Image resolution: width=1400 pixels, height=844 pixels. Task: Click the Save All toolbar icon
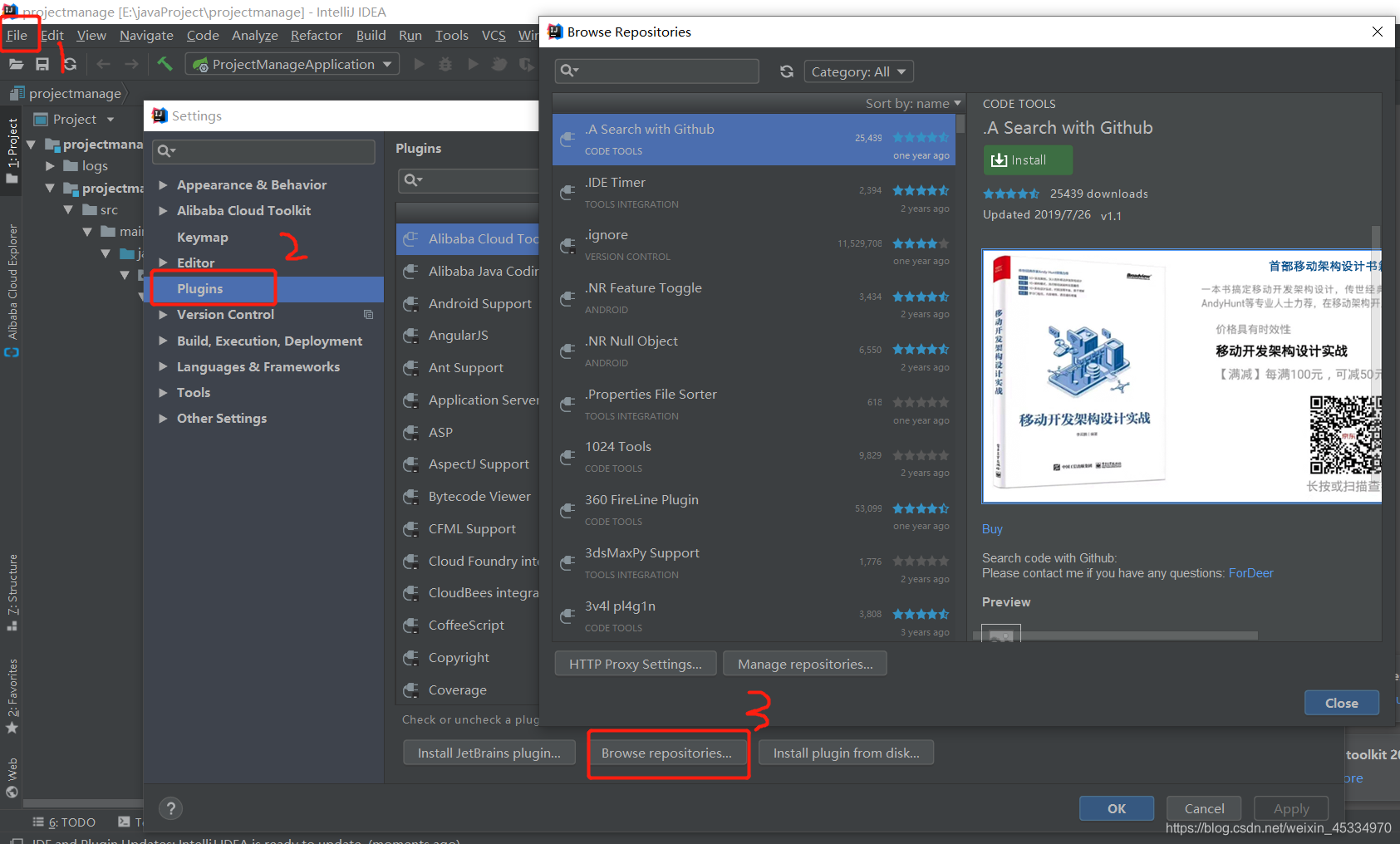[x=42, y=64]
